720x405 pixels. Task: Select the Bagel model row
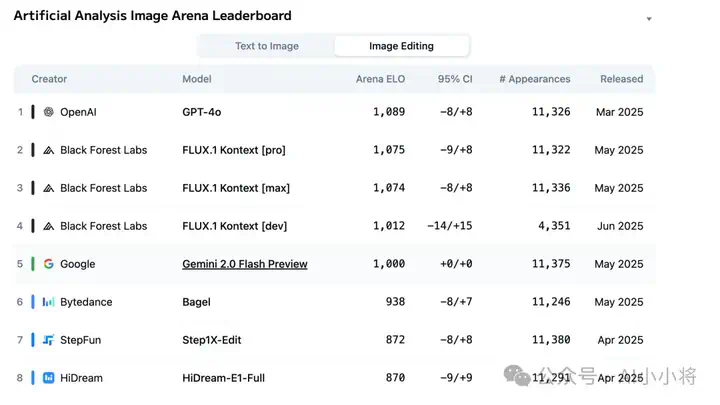[335, 302]
